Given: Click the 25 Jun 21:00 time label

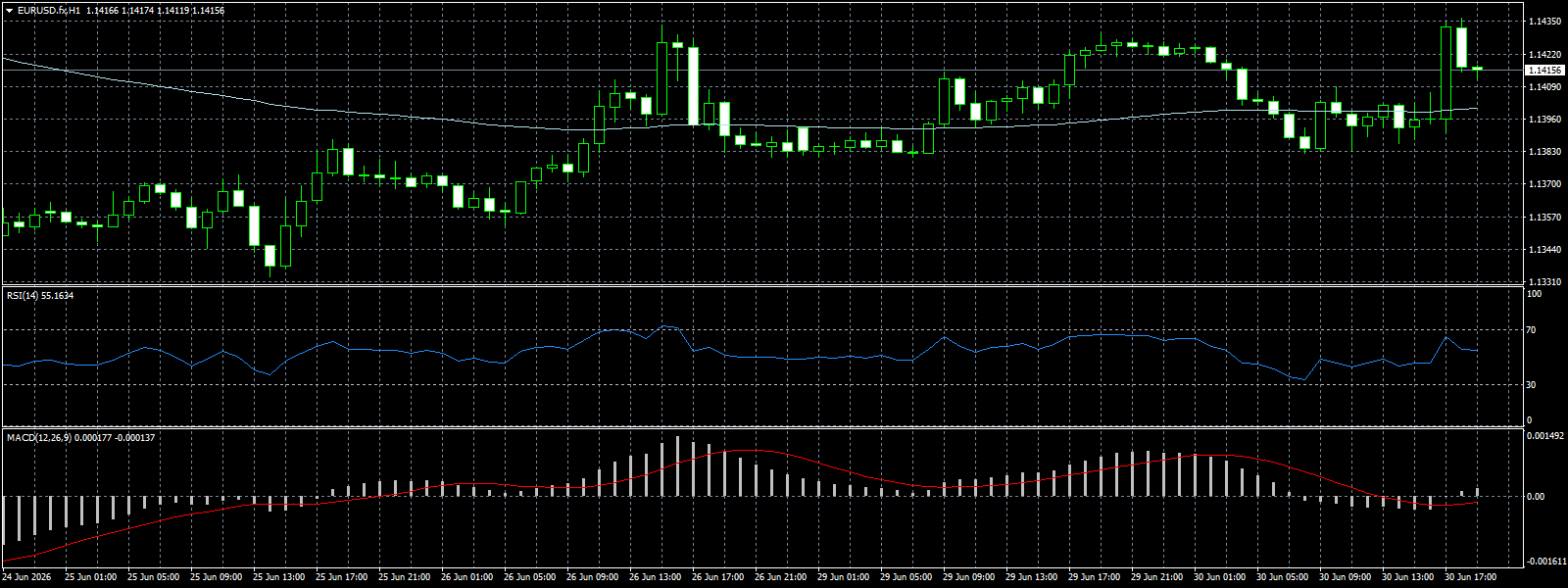Looking at the screenshot, I should click(x=404, y=577).
